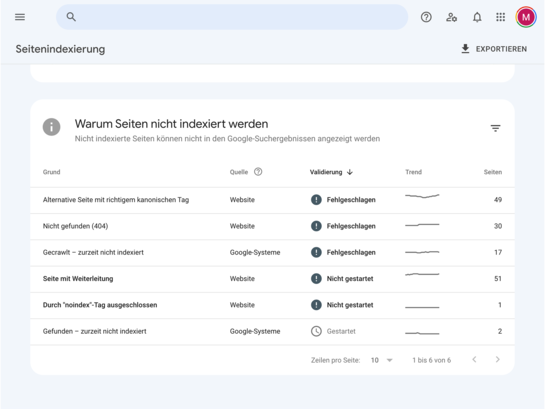The height and width of the screenshot is (409, 545).
Task: Open row Alternative Seite mit richtigem kanonischen Tag
Action: (x=272, y=200)
